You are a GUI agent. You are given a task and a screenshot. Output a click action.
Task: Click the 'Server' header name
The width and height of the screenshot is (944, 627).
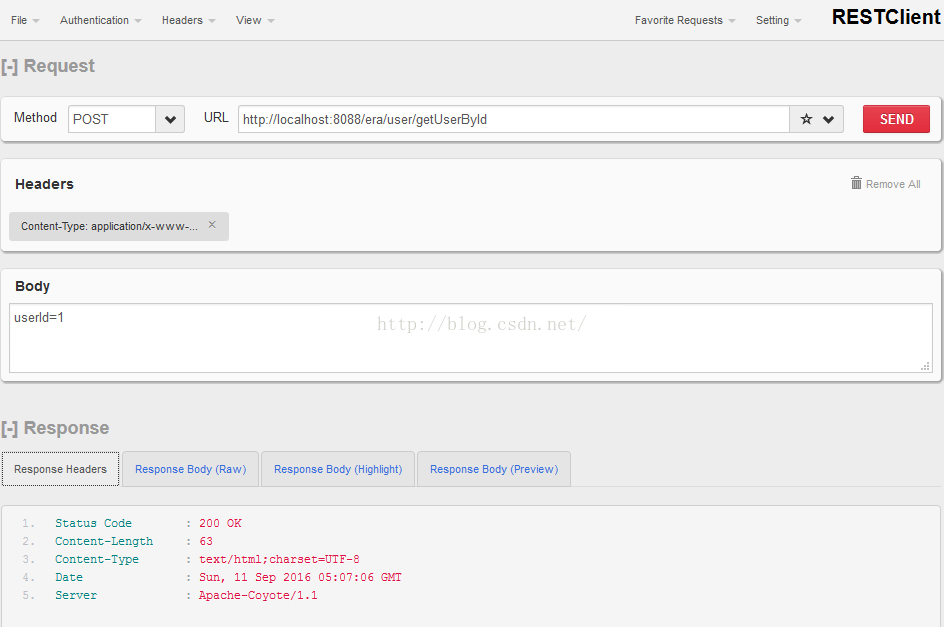click(x=76, y=595)
